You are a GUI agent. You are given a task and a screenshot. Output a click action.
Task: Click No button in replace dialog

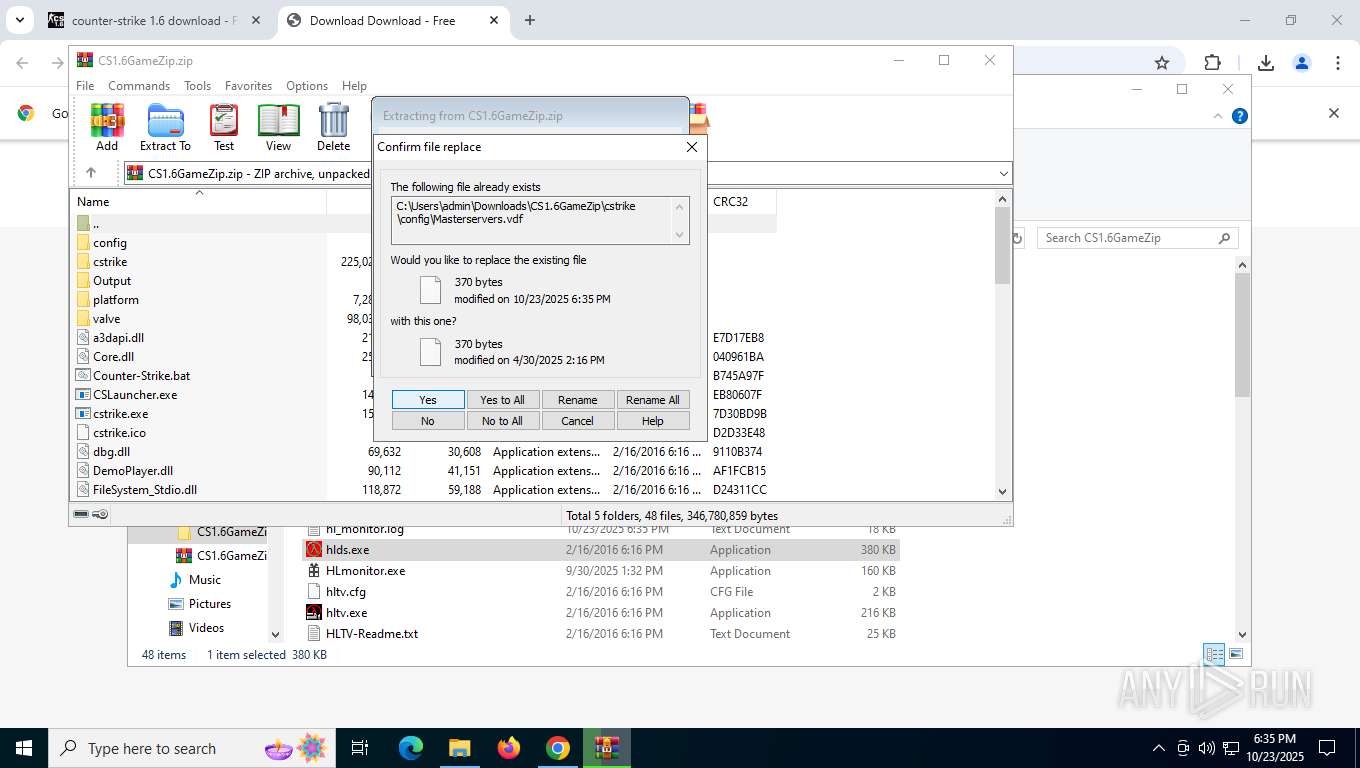coord(428,421)
